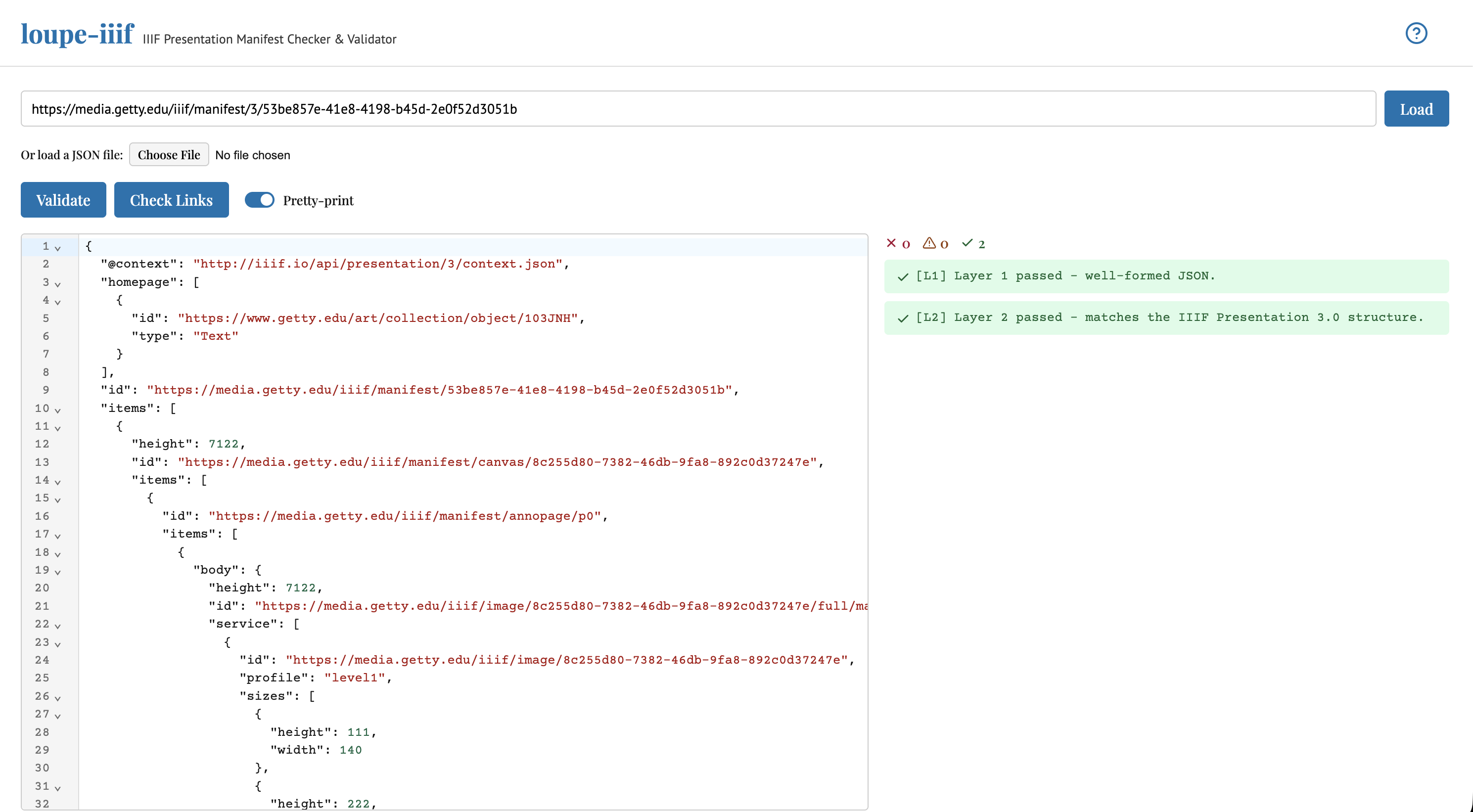Click the image full/max id URL on line 21
Viewport: 1473px width, 812px height.
[x=561, y=606]
